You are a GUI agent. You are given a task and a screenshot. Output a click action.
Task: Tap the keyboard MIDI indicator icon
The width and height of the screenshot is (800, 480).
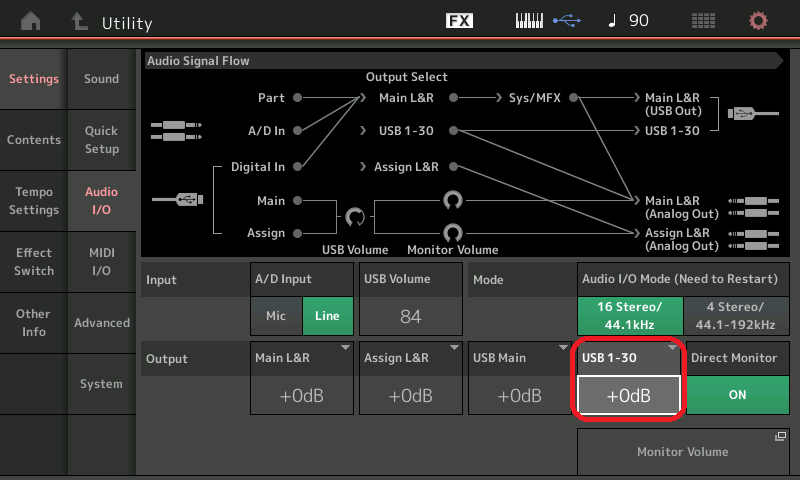click(532, 21)
